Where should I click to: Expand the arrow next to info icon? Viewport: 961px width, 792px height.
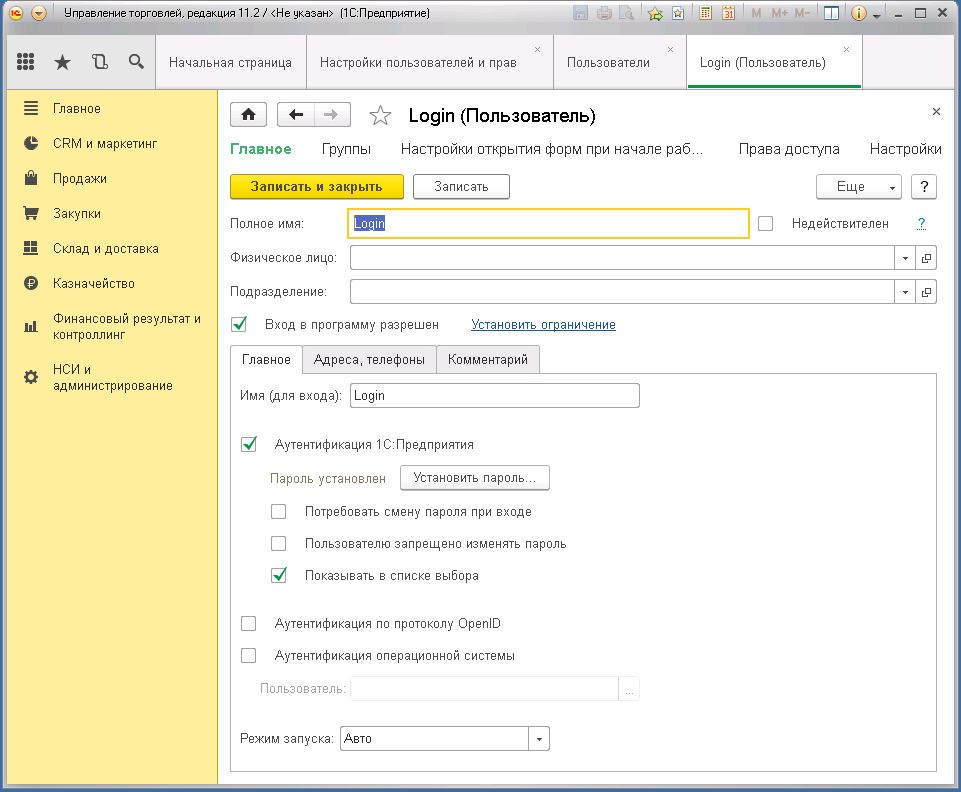click(x=876, y=15)
